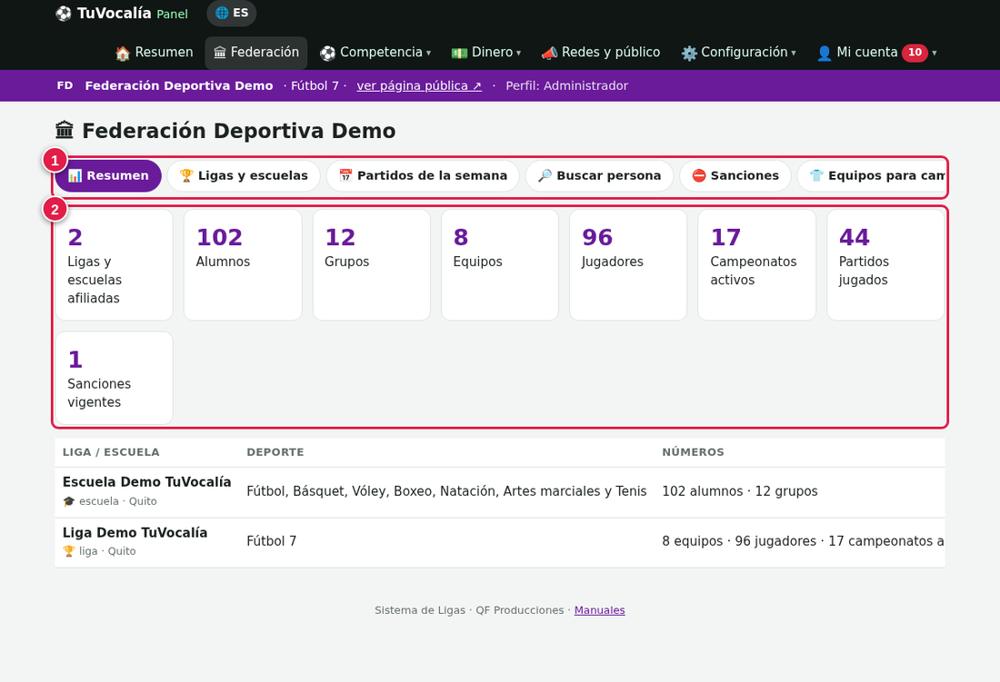Click the 96 Jugadores stat card
Viewport: 1000px width, 682px height.
(x=628, y=264)
